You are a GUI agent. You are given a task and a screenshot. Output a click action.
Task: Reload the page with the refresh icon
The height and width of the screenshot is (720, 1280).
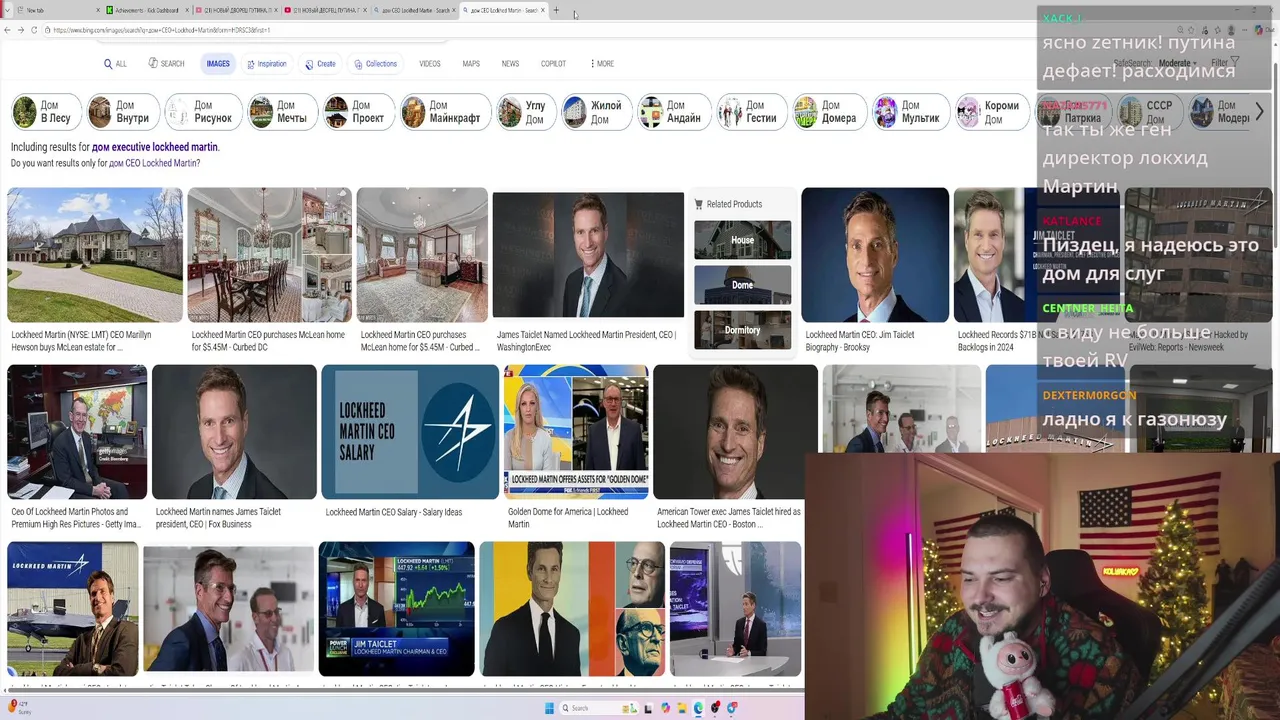click(x=33, y=30)
